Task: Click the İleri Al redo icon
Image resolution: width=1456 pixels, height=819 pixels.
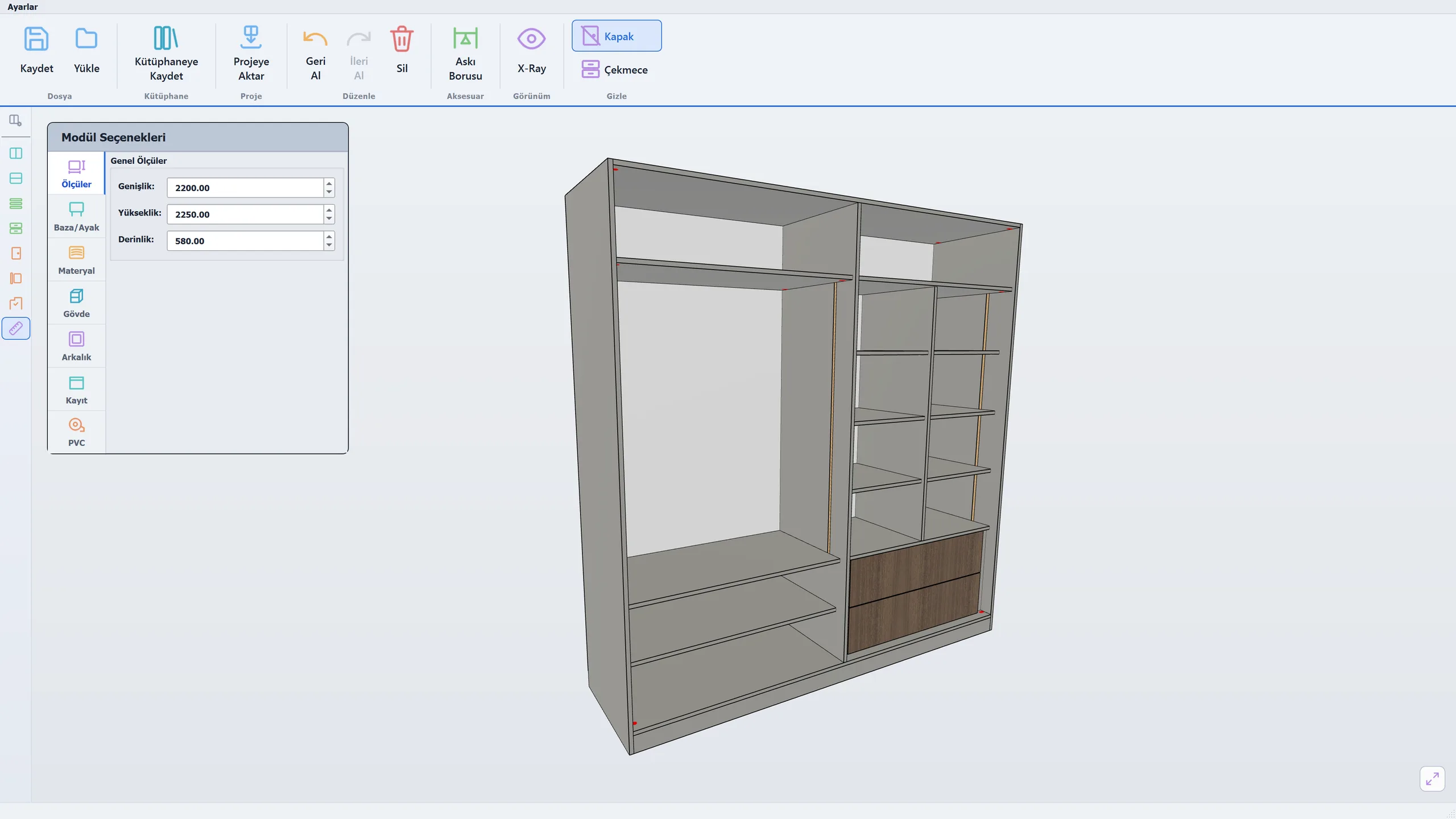Action: click(x=359, y=39)
